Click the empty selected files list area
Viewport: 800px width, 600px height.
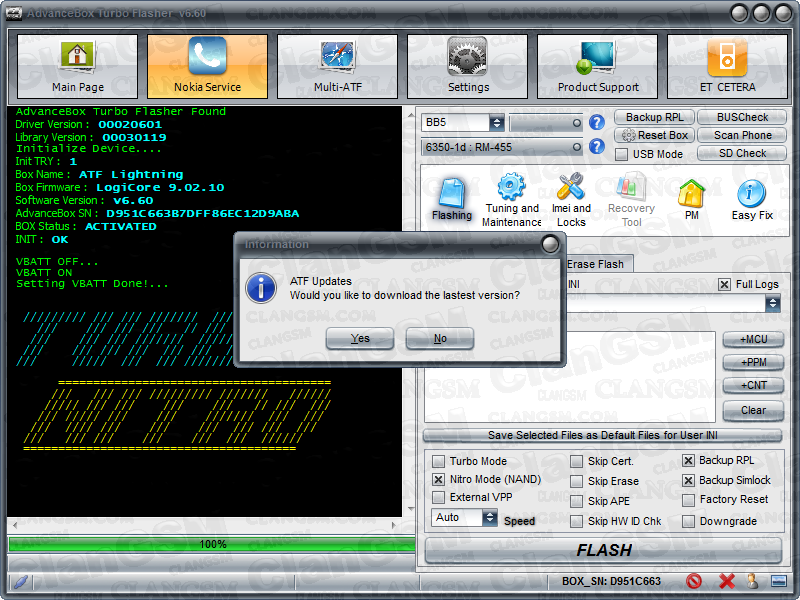click(569, 377)
